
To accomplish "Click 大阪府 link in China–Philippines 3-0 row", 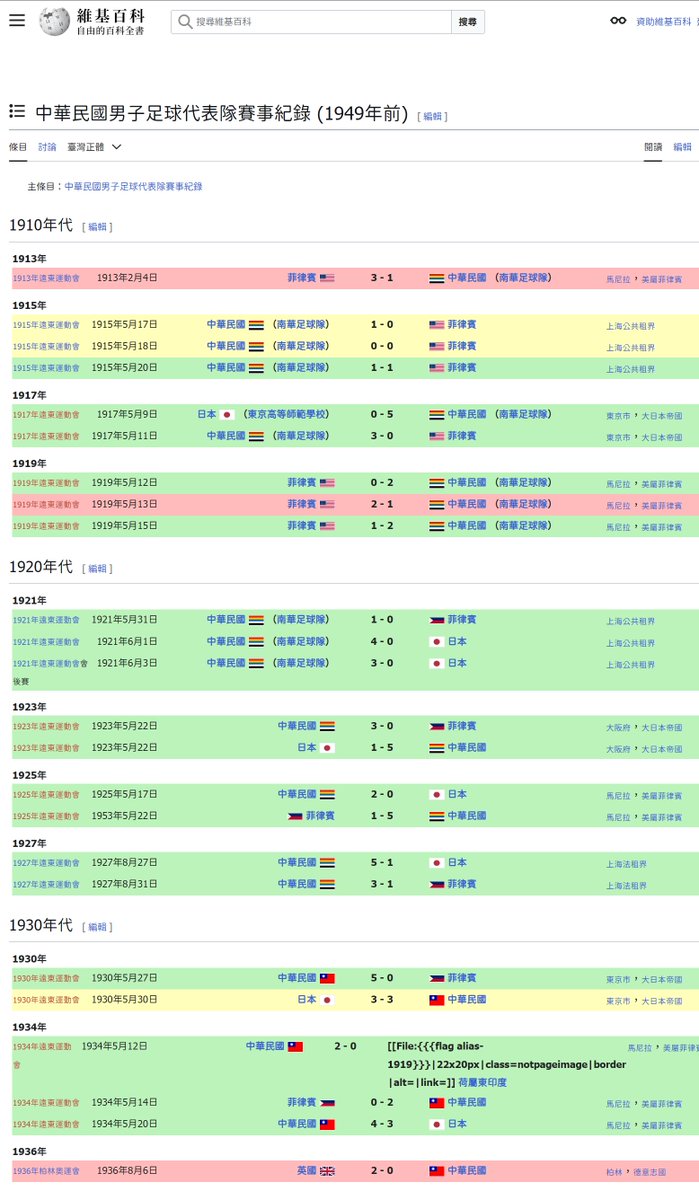I will (x=618, y=727).
